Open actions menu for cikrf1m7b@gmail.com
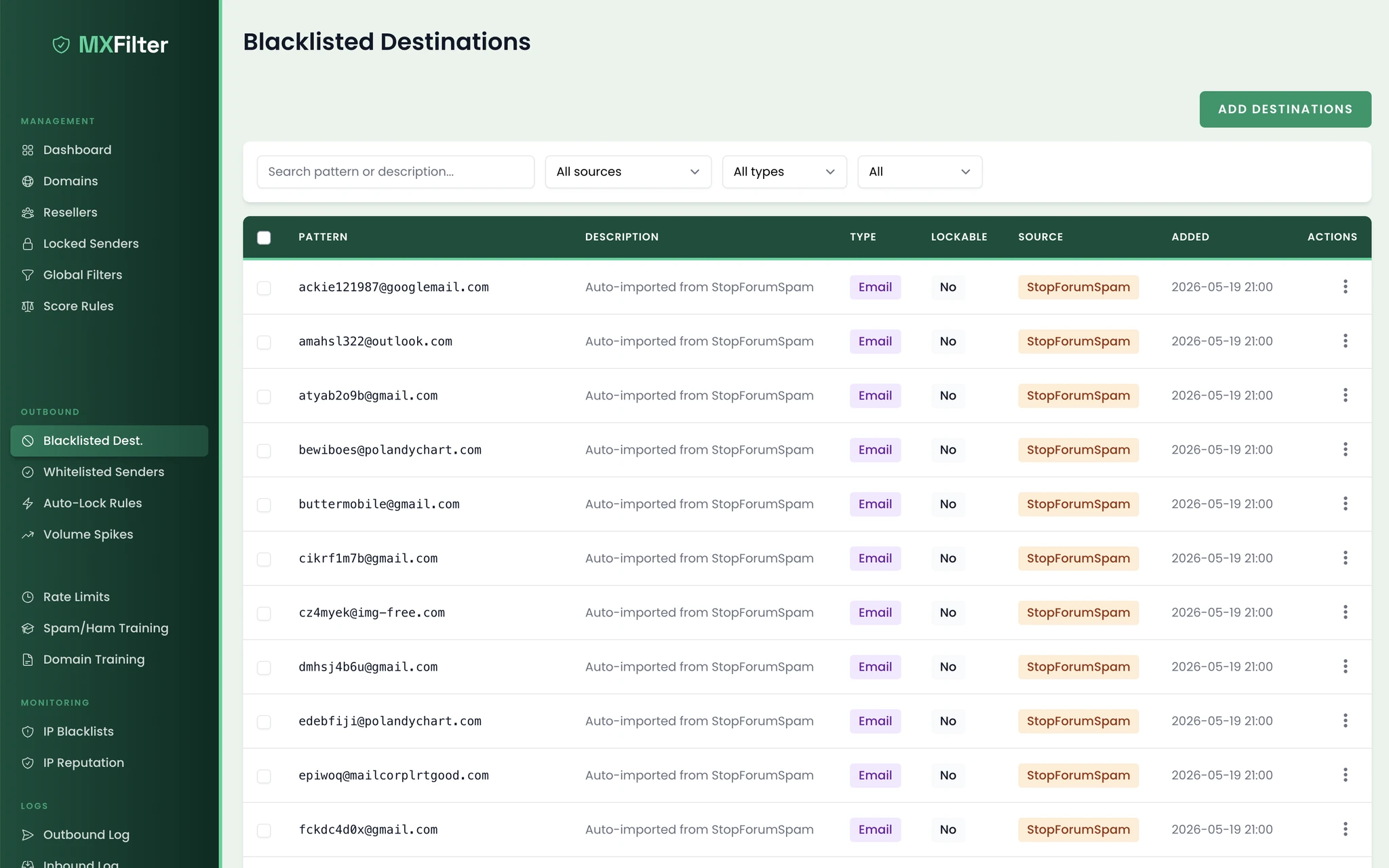This screenshot has height=868, width=1389. point(1345,558)
